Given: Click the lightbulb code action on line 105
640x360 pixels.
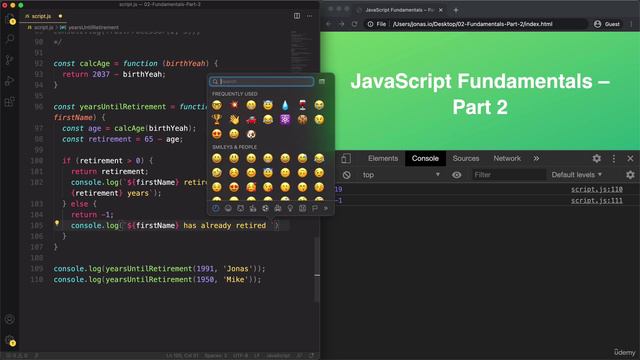Looking at the screenshot, I should coord(57,224).
